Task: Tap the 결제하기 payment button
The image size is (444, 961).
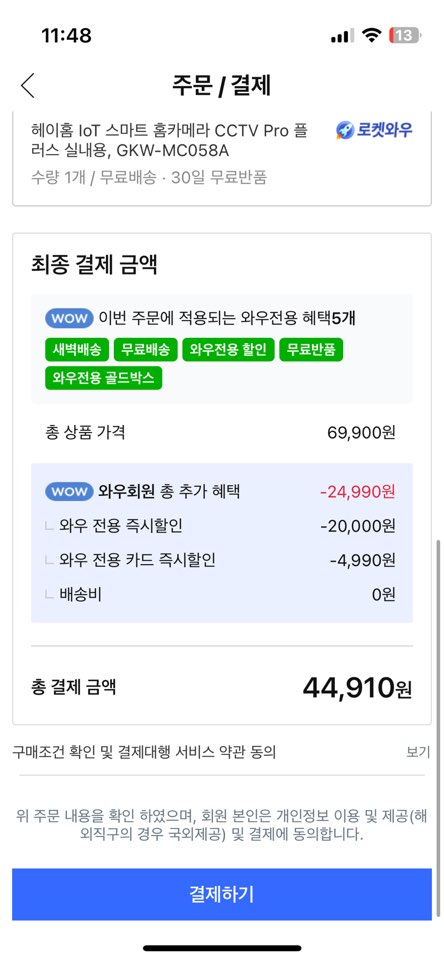Action: (x=221, y=894)
